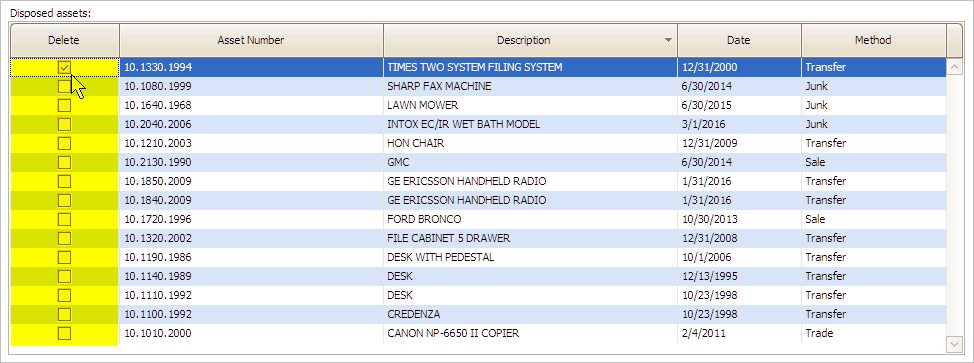Select the Trade method cell
Viewport: 974px width, 363px height.
873,334
